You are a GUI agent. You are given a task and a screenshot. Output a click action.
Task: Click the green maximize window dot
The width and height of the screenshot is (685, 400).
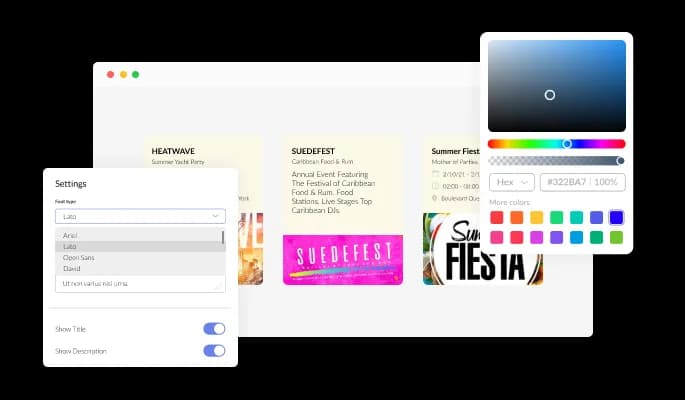coord(136,74)
